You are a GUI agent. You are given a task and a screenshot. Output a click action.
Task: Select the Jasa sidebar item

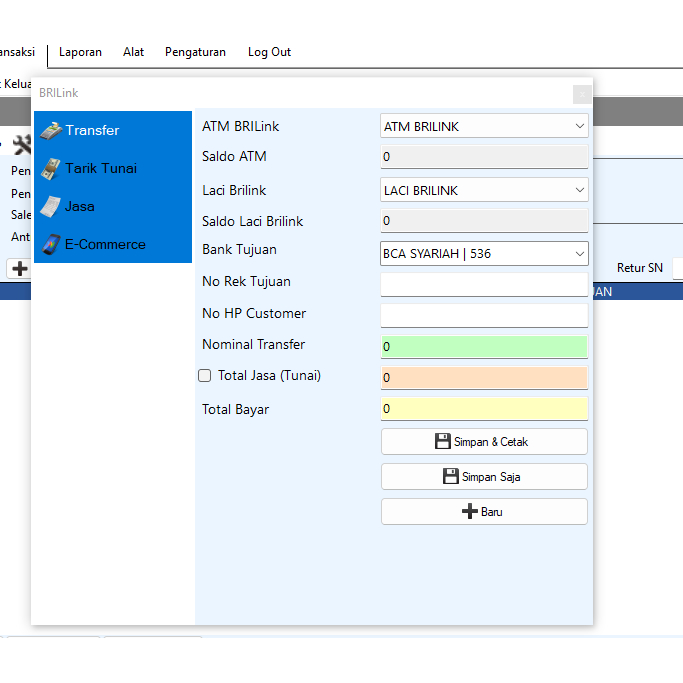point(113,206)
